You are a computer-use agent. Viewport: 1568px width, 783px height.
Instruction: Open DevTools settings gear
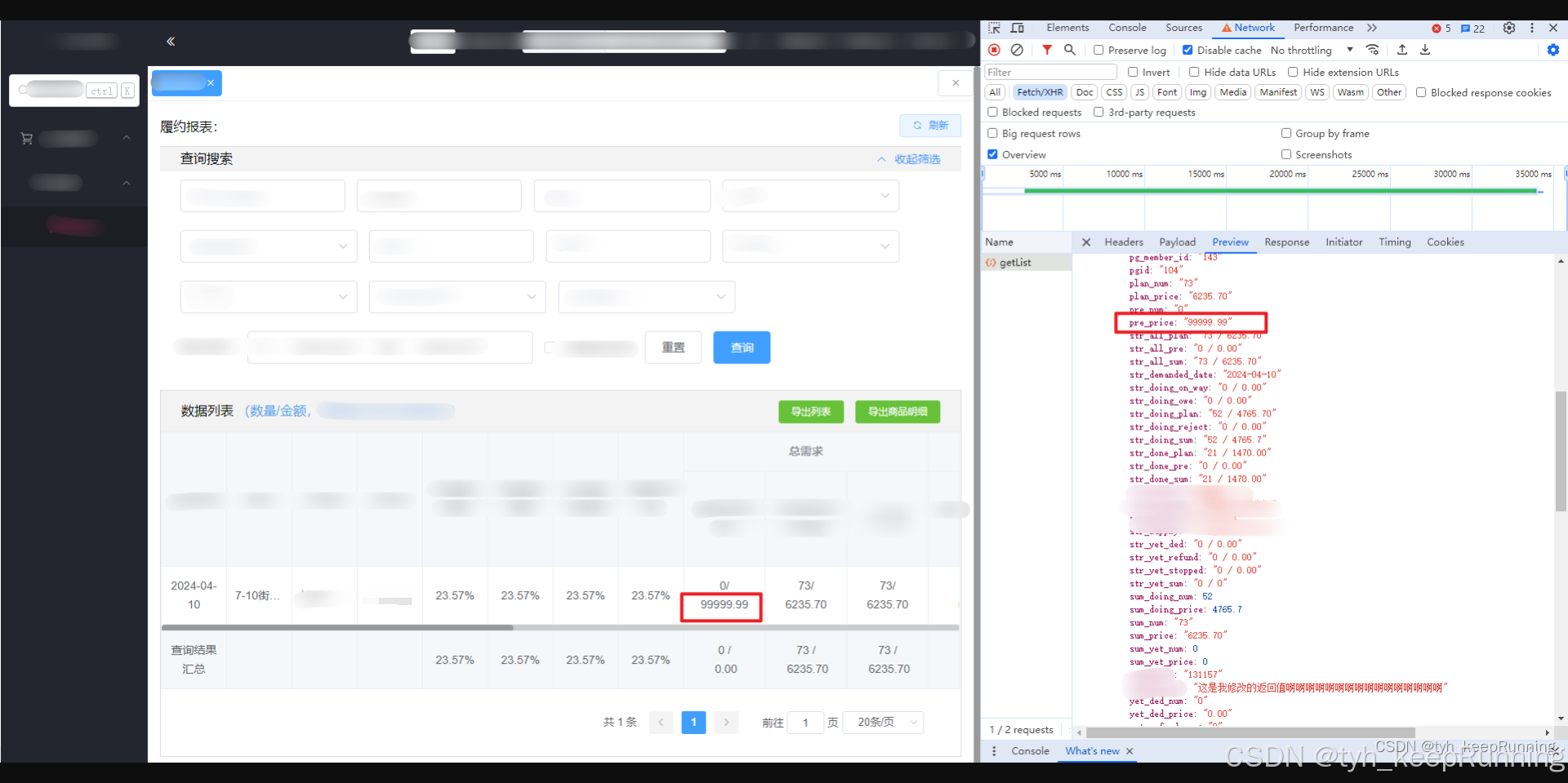(1509, 28)
